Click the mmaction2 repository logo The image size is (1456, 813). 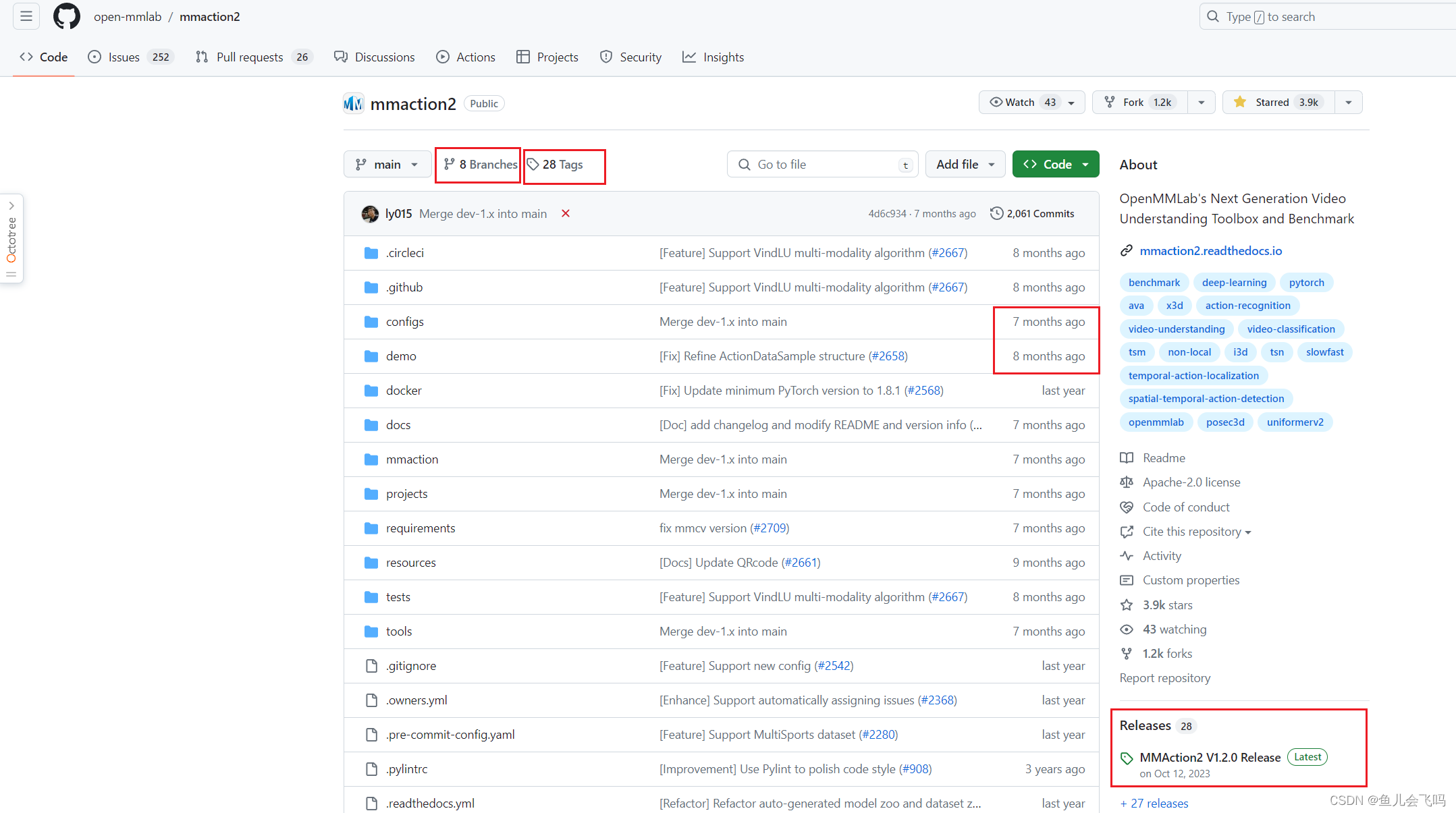[x=354, y=103]
